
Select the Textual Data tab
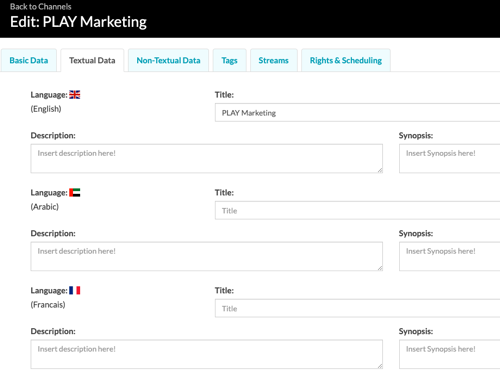tap(92, 60)
